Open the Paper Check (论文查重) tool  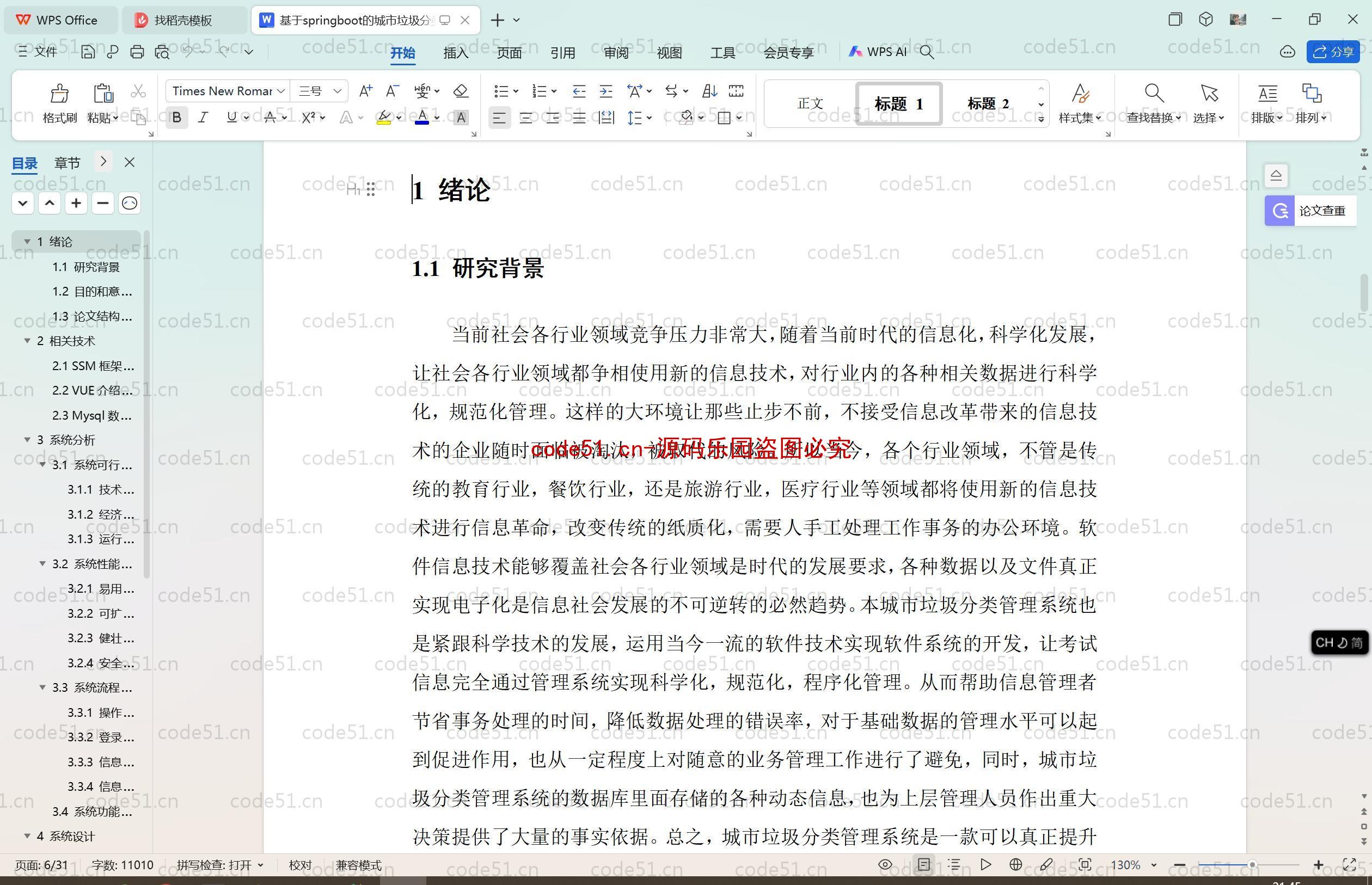tap(1310, 211)
